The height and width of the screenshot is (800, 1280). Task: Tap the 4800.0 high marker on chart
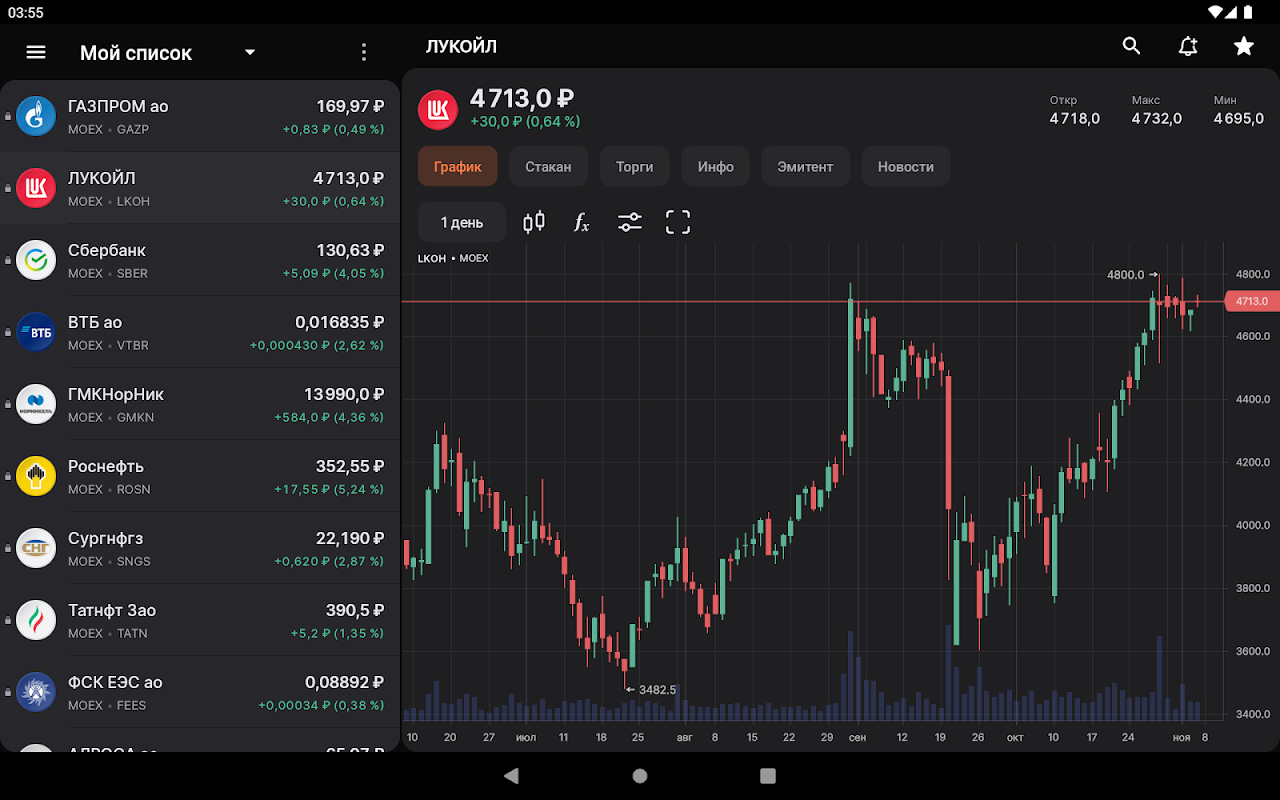pyautogui.click(x=1131, y=274)
